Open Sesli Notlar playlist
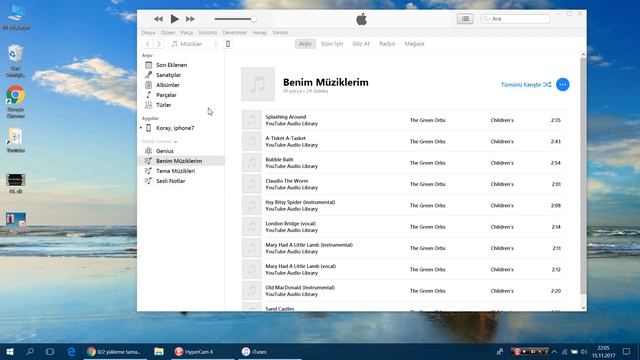This screenshot has height=360, width=640. 181,181
